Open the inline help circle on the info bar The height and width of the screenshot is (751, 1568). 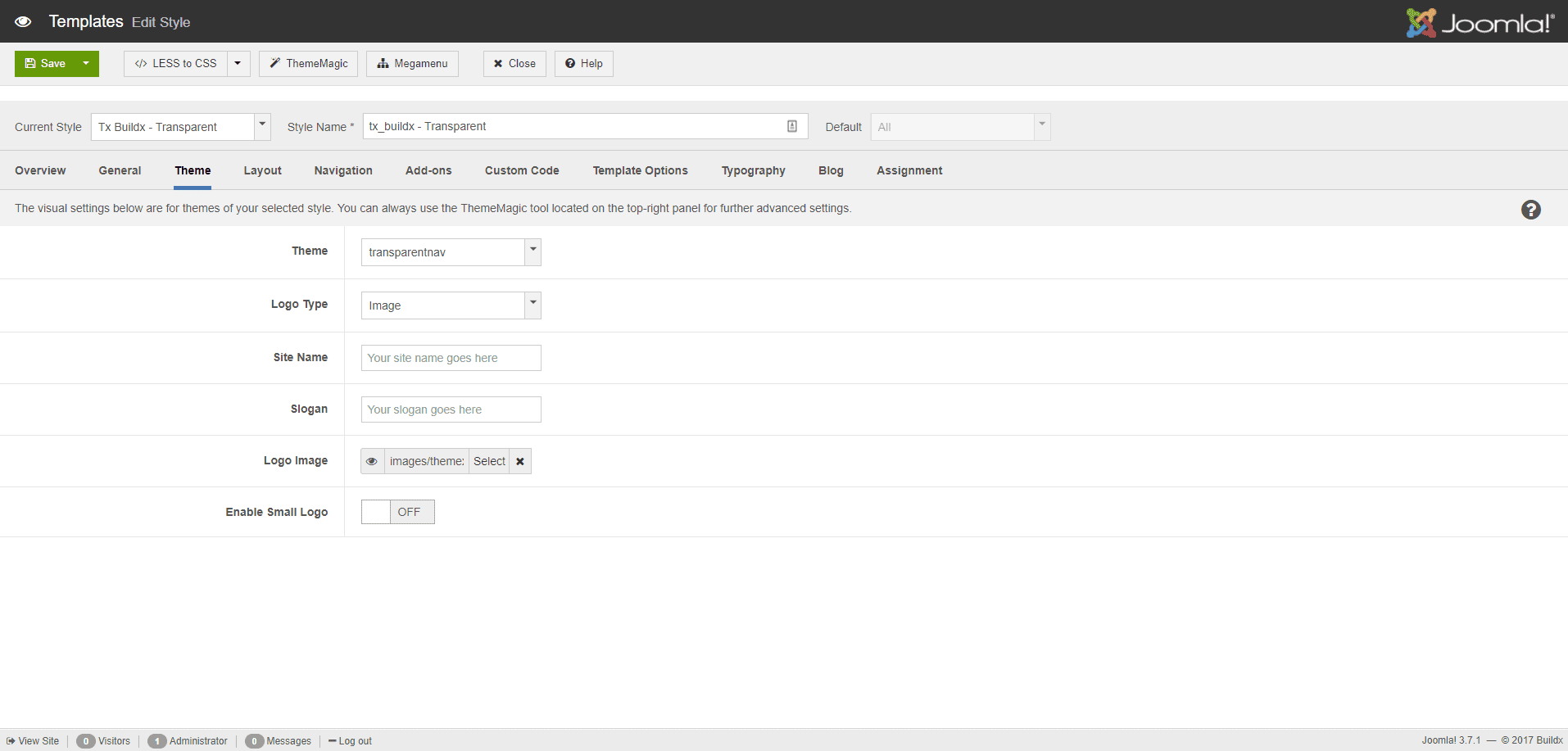1530,210
